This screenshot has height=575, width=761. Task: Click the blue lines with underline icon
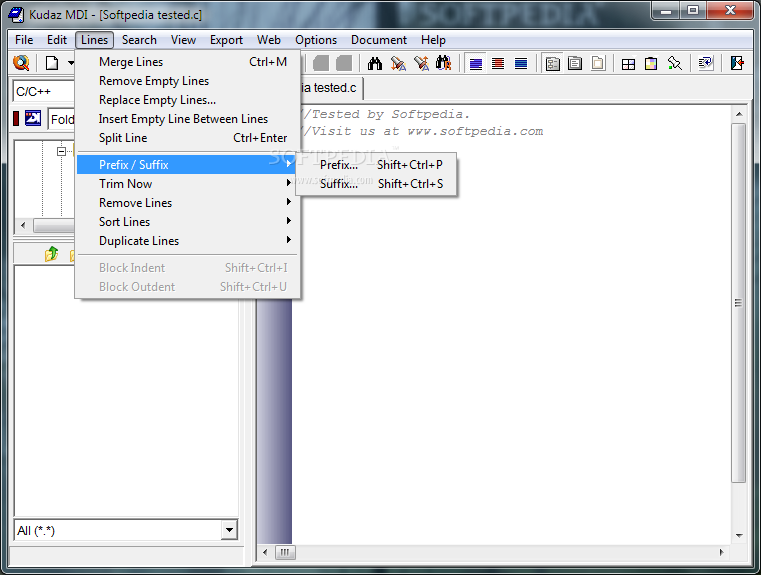[476, 64]
